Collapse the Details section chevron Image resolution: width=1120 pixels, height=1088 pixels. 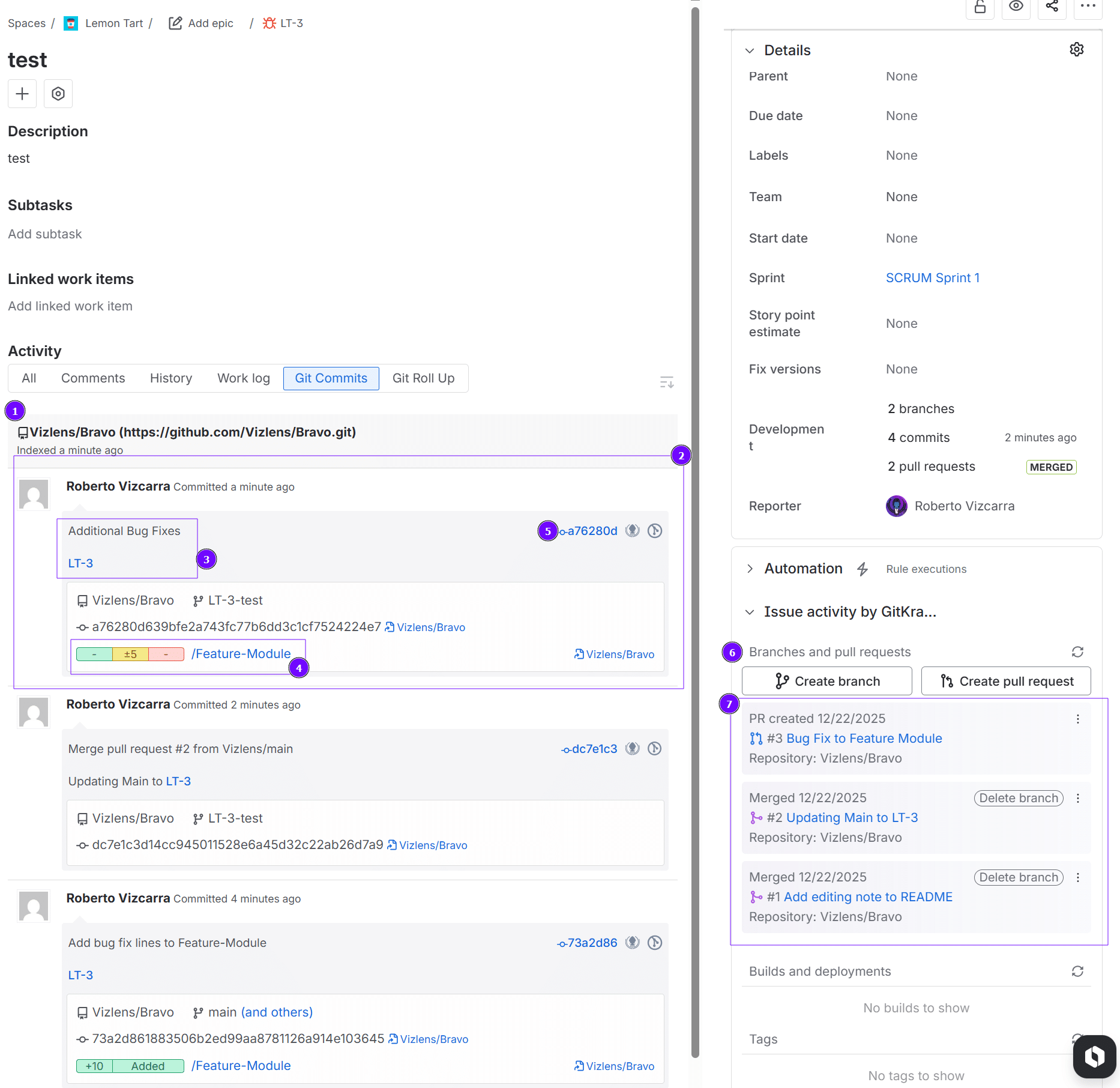click(750, 50)
